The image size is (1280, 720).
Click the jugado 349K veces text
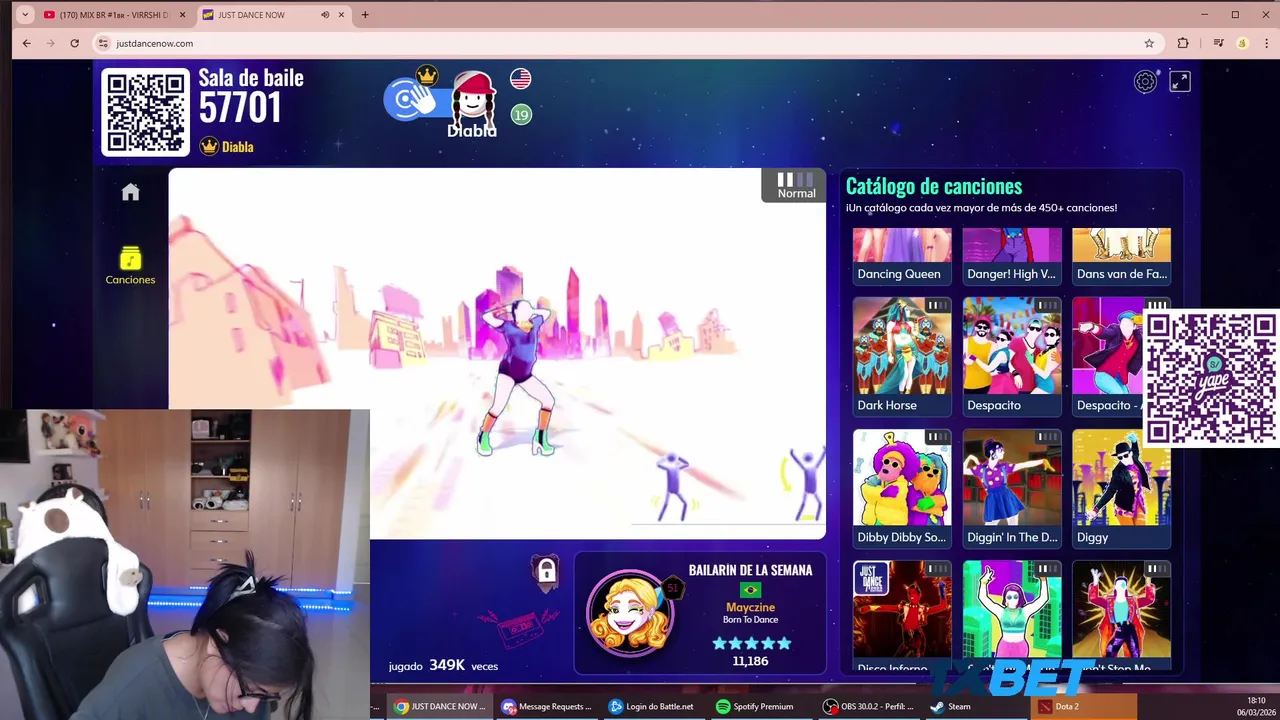point(443,665)
